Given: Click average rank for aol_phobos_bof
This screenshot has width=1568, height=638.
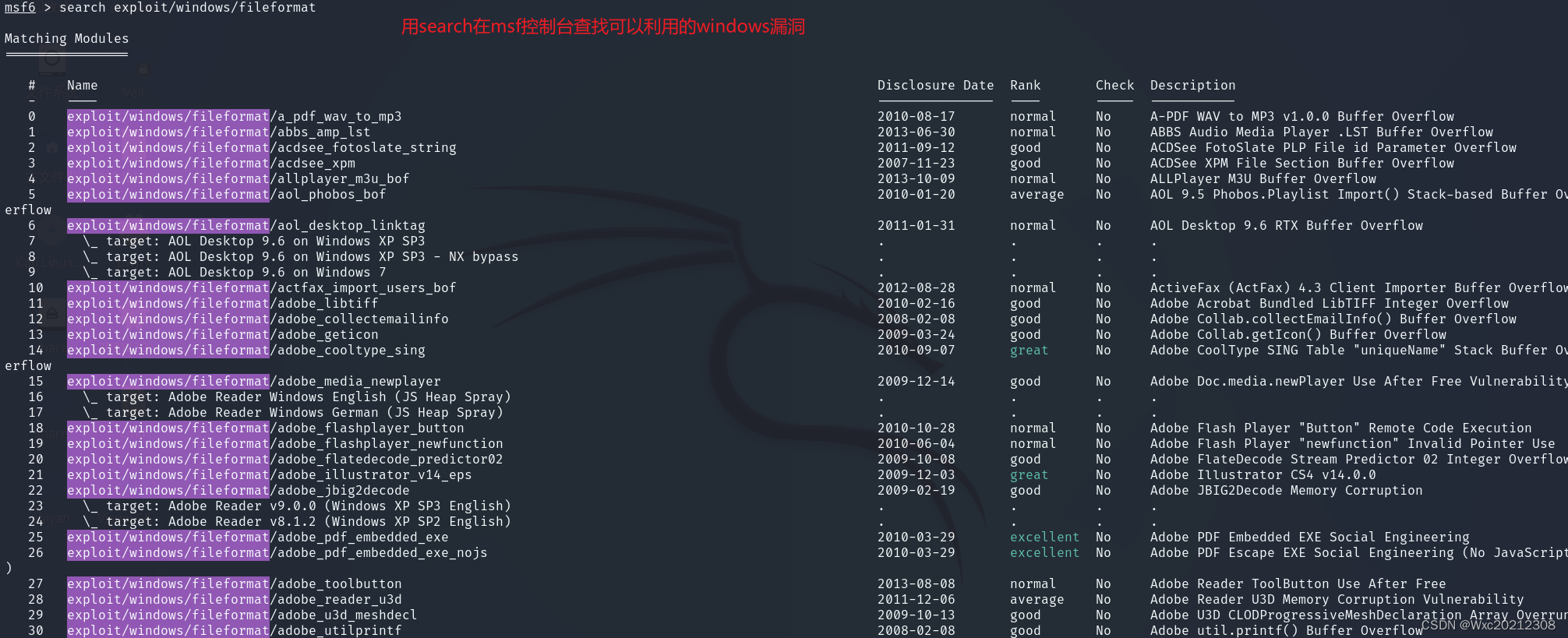Looking at the screenshot, I should pos(1037,195).
